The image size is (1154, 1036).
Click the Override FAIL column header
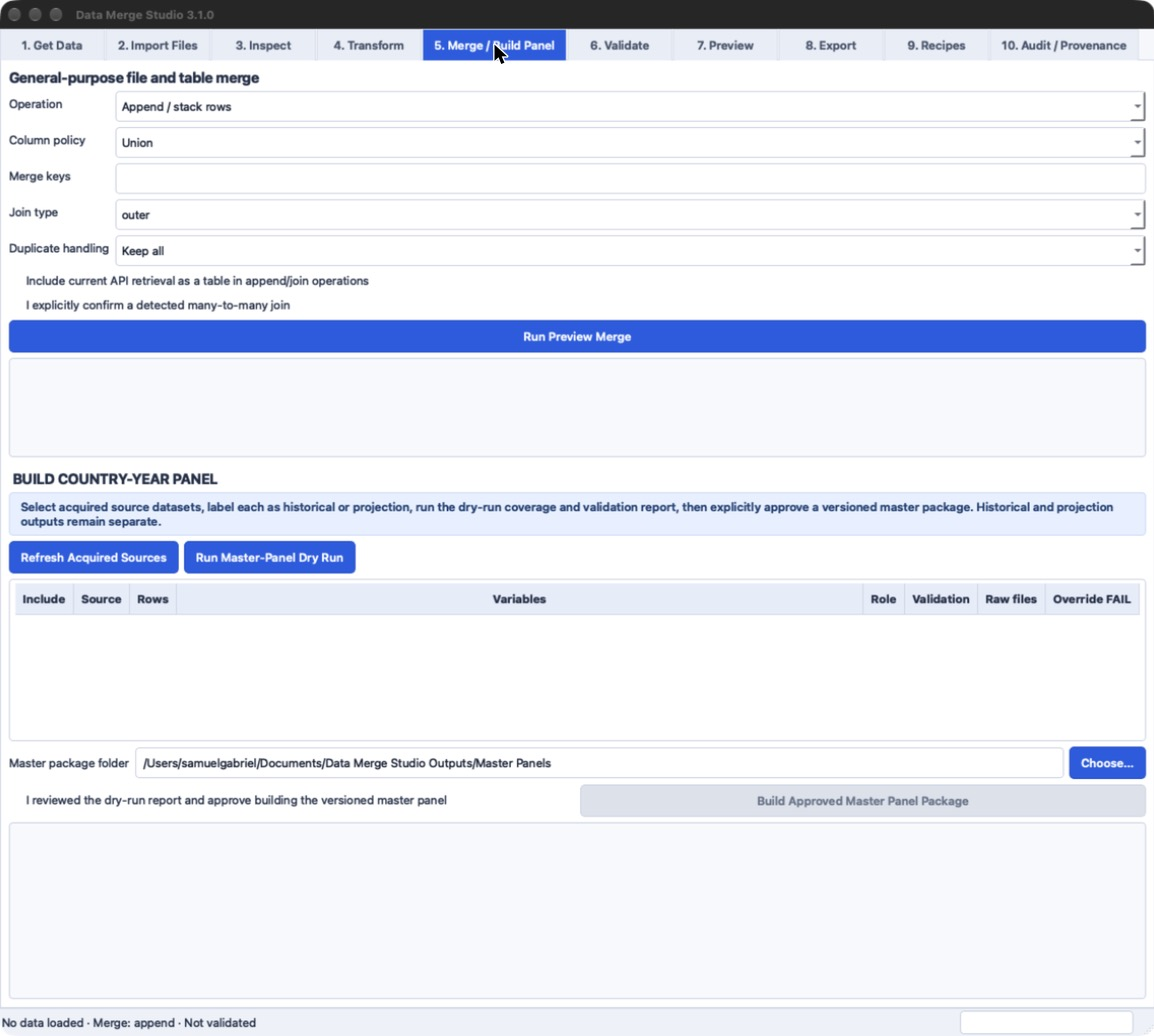[x=1091, y=599]
